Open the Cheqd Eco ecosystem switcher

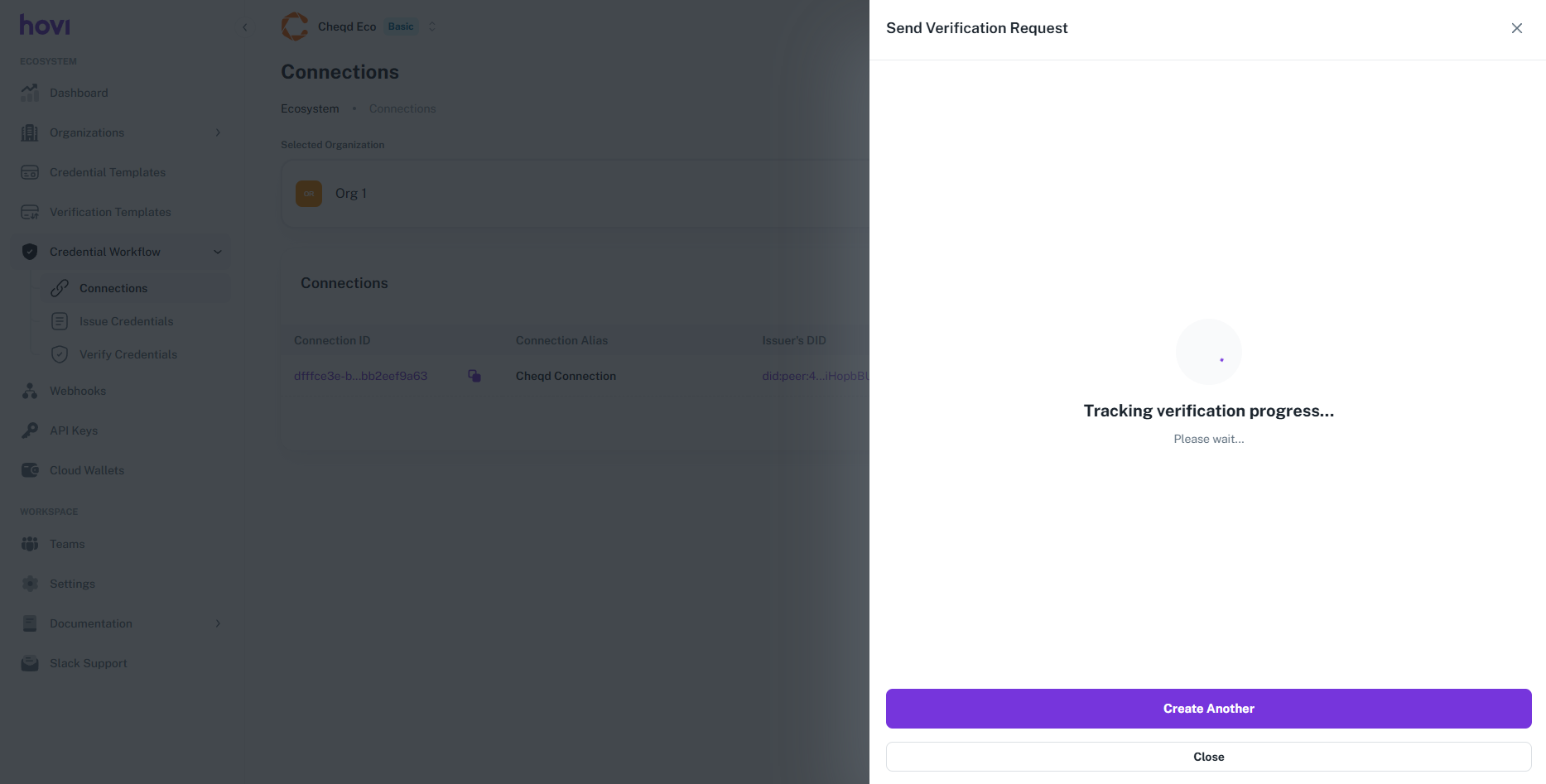[431, 26]
